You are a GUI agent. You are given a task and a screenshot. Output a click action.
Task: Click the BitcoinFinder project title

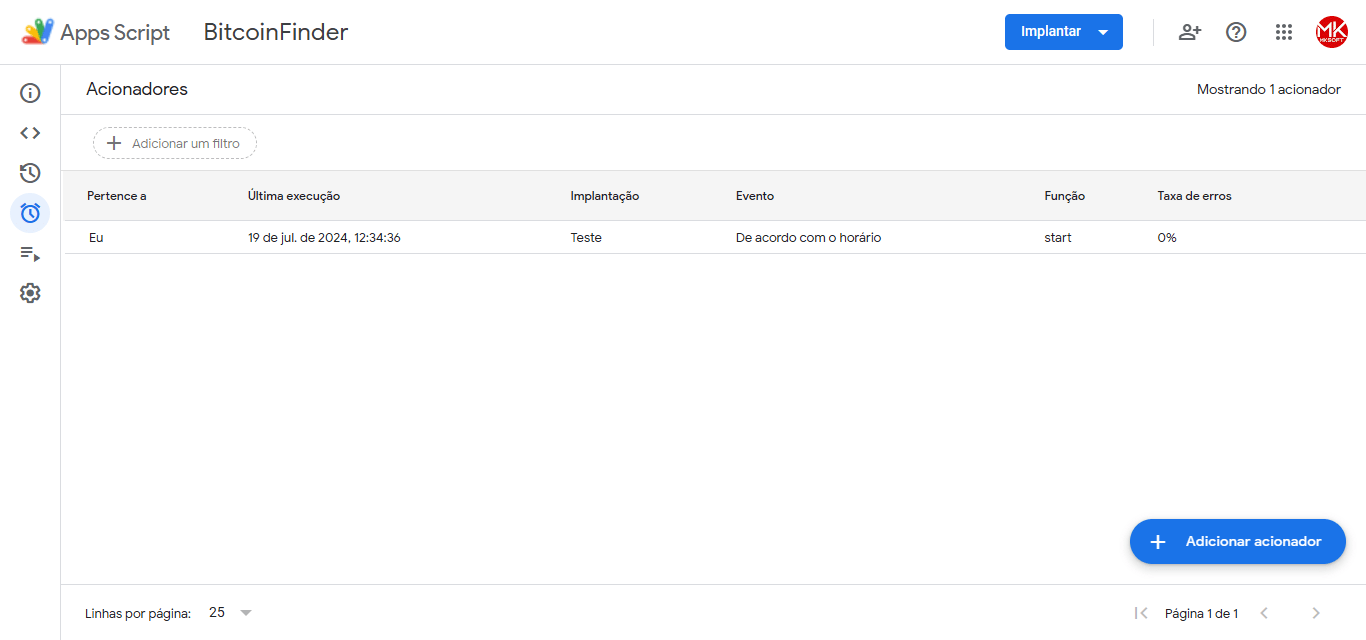coord(276,32)
